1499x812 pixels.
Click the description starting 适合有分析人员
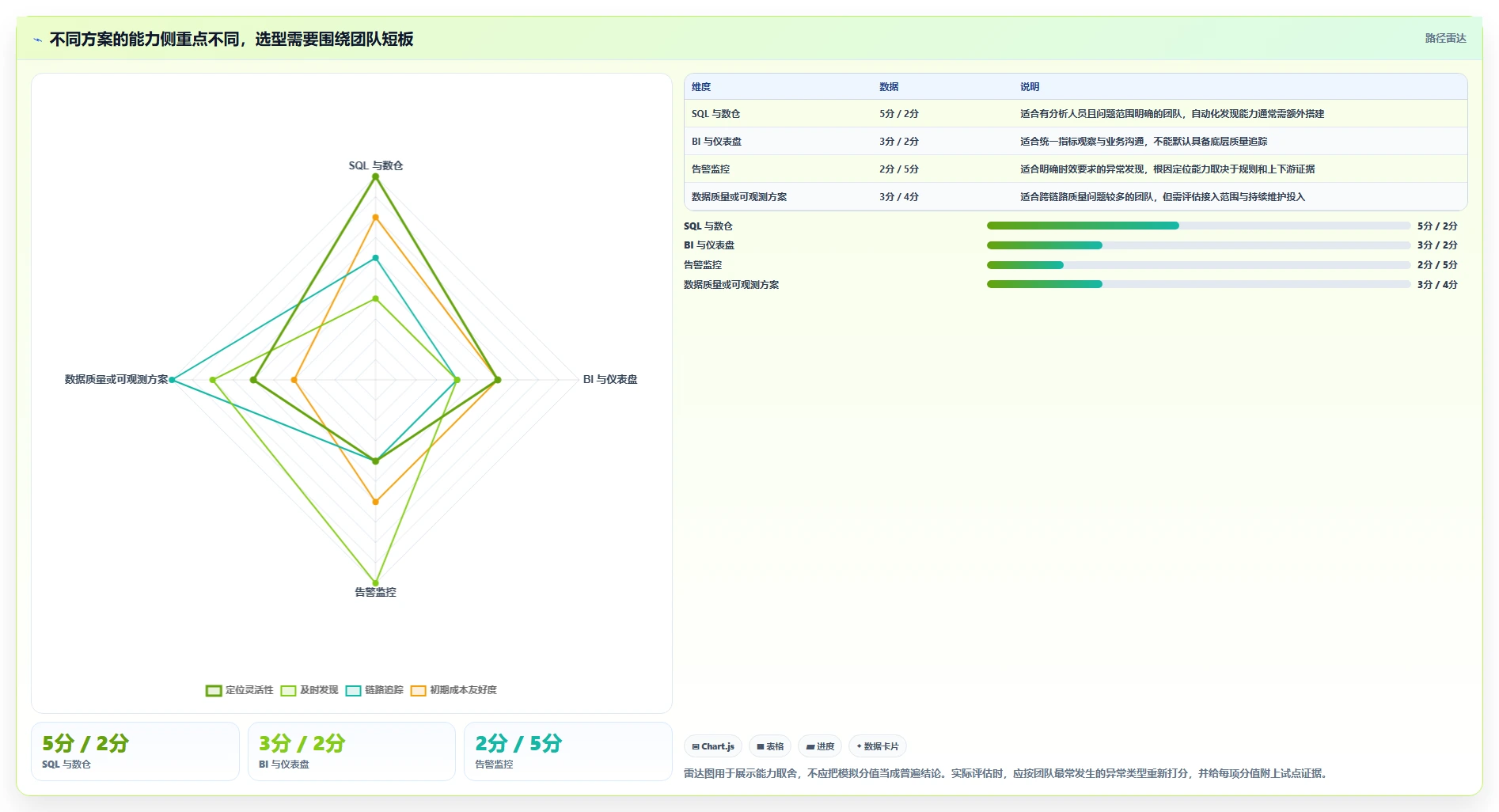click(1172, 114)
